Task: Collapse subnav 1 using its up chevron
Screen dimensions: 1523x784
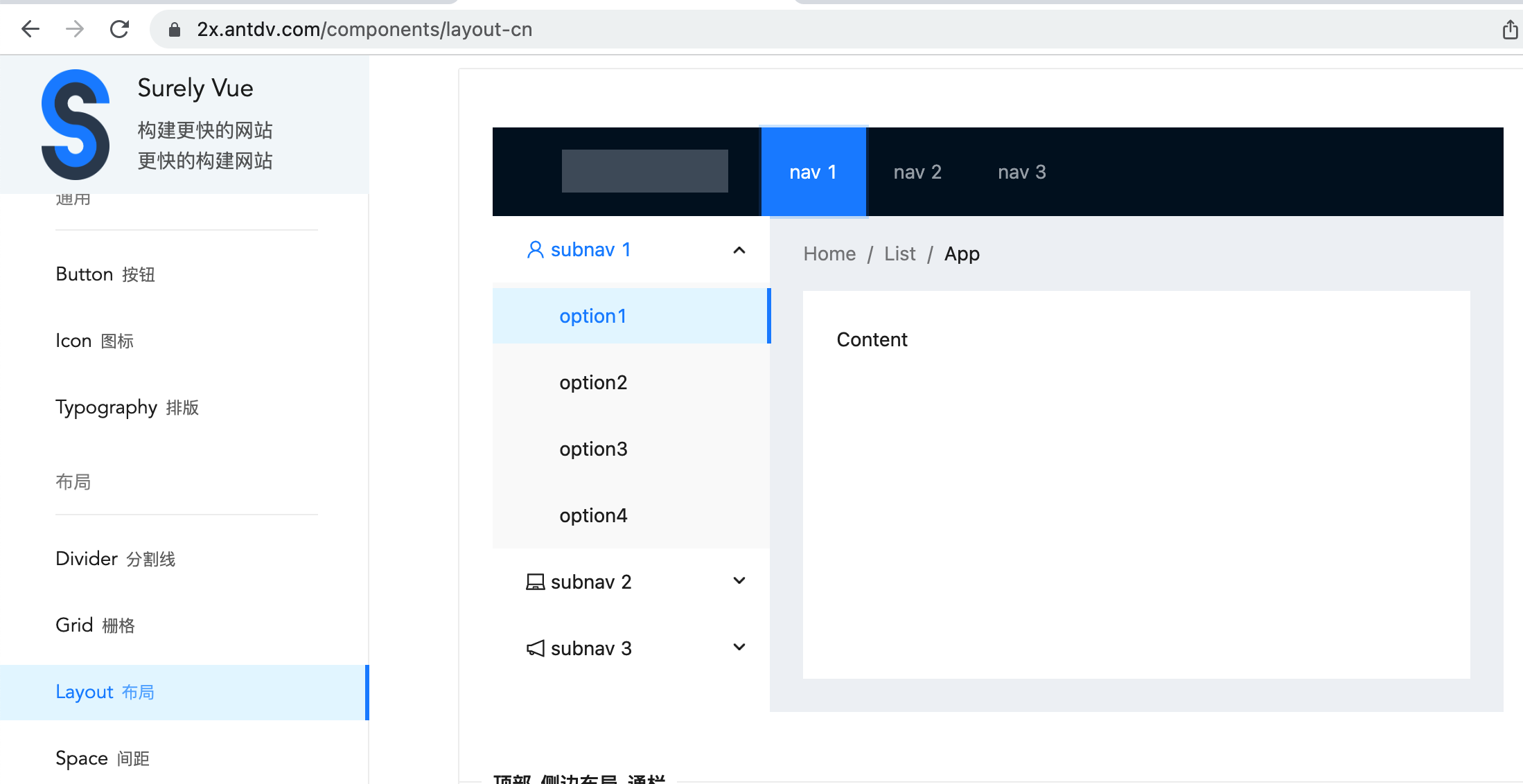Action: [739, 250]
